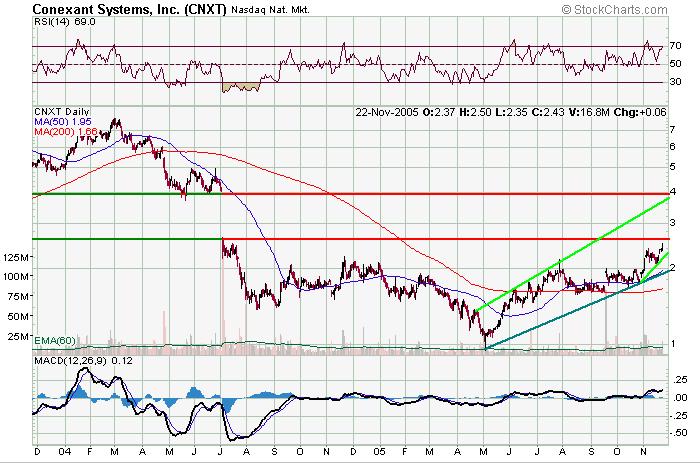The image size is (700, 463).
Task: Click the Conexant Systems, Inc. (CNXT) title
Action: pos(129,9)
